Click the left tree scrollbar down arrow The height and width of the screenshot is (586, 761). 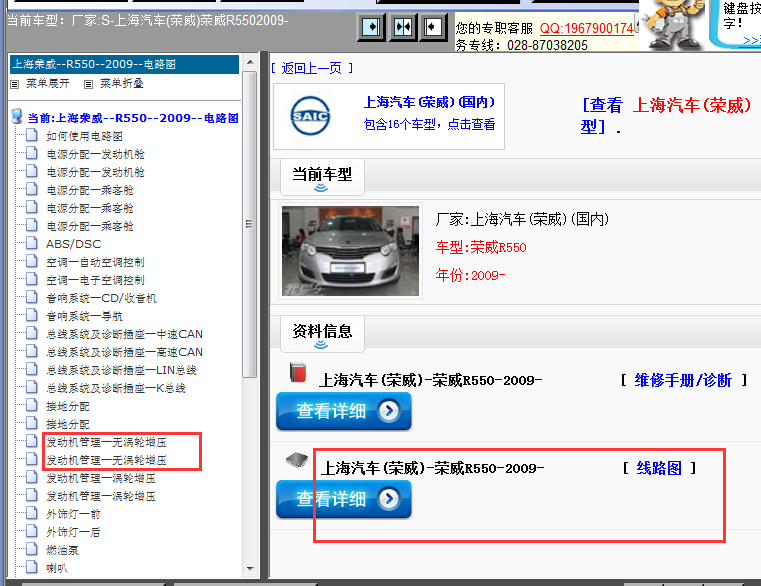click(x=249, y=569)
